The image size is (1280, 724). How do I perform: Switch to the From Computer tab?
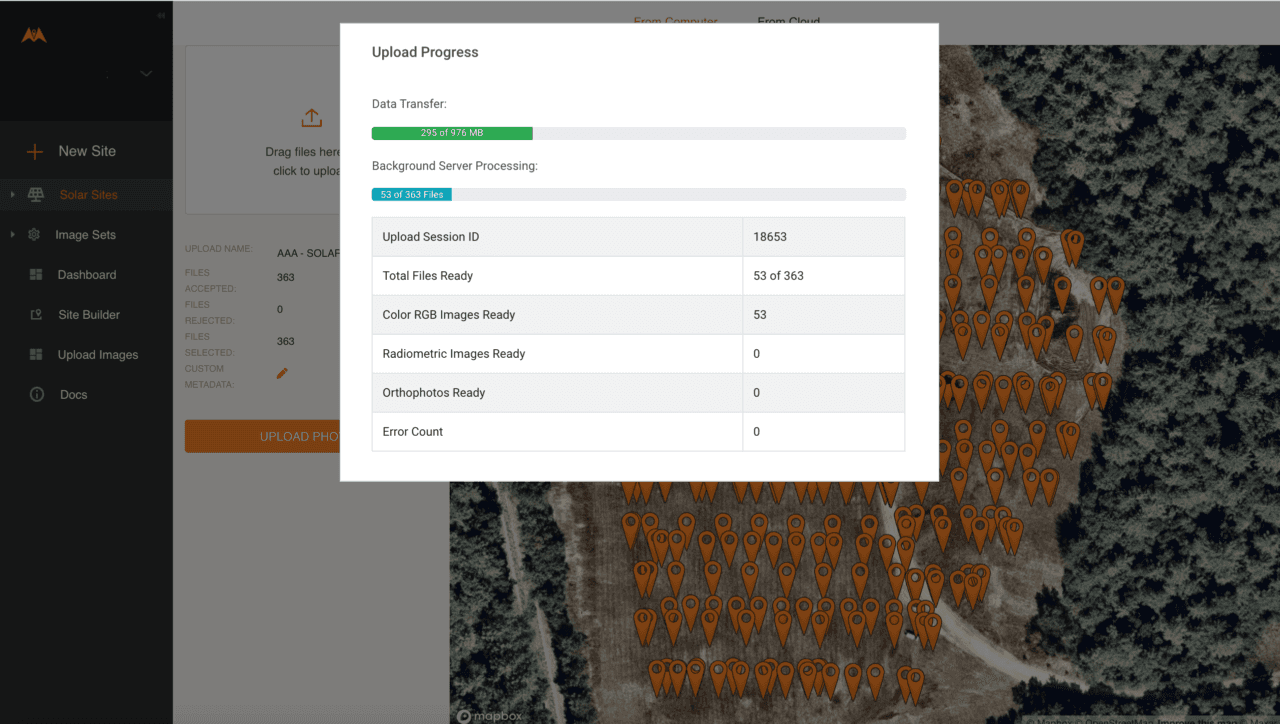coord(675,21)
